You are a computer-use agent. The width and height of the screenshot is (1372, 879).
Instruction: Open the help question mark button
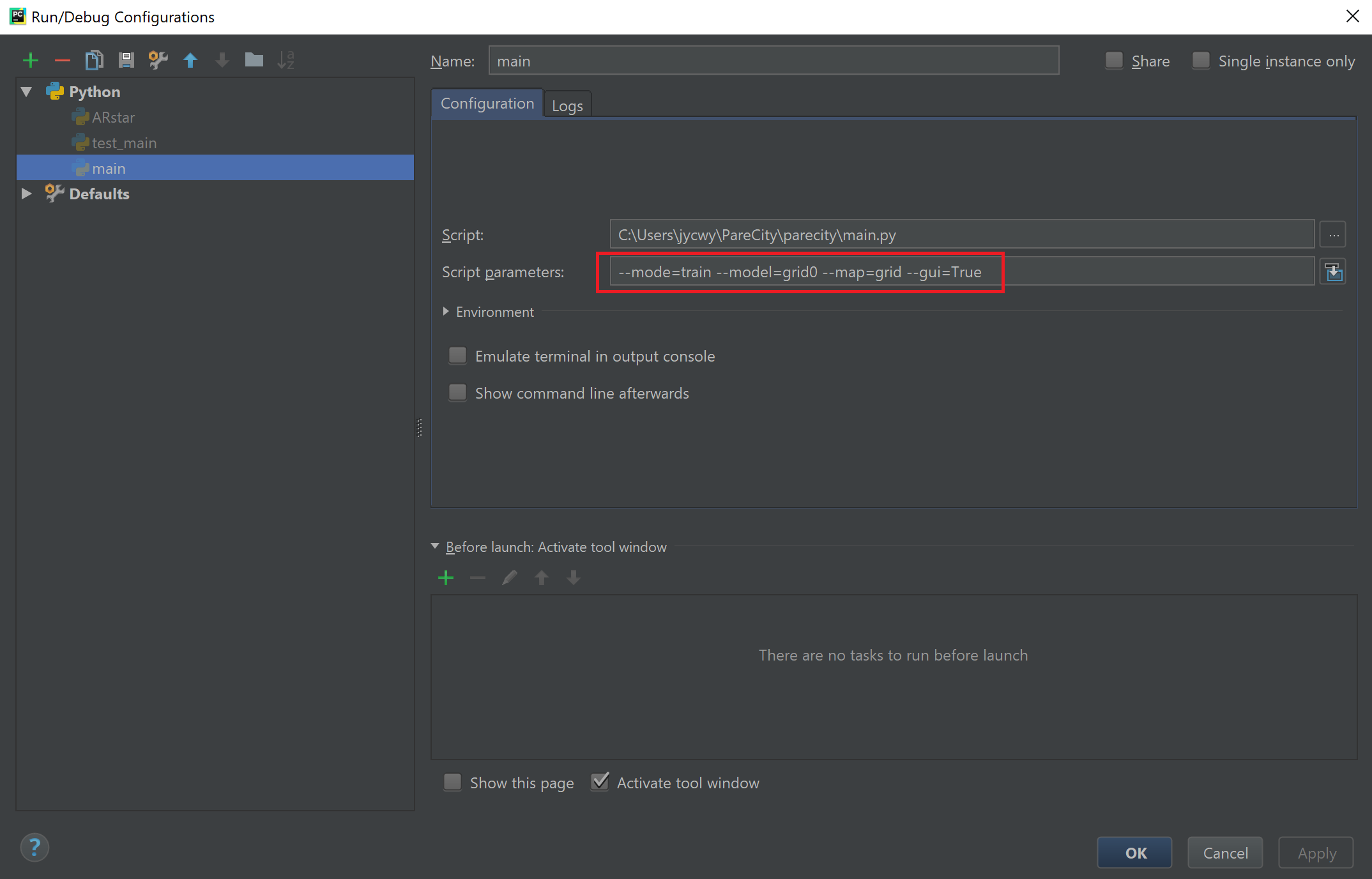pos(34,848)
